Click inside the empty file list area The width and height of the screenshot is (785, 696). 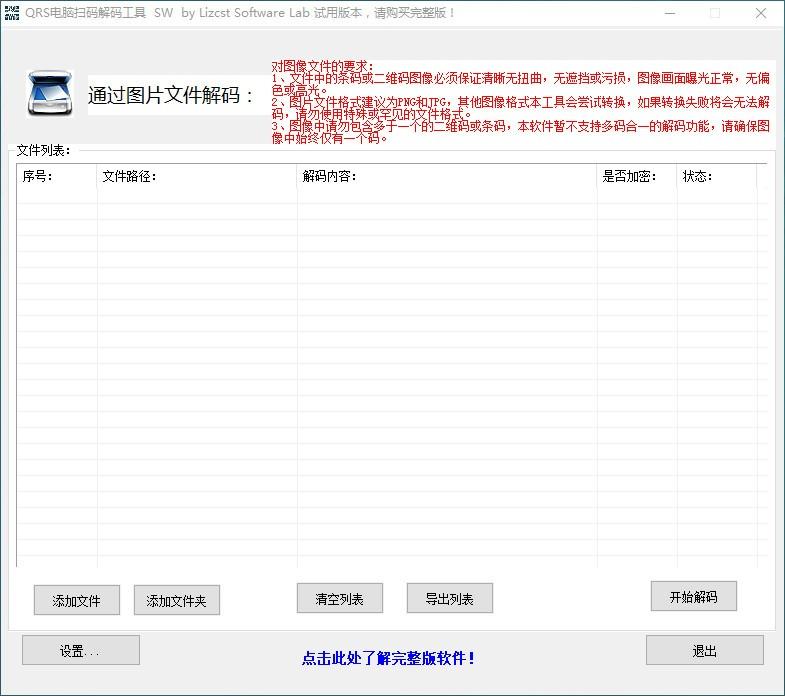(390, 380)
